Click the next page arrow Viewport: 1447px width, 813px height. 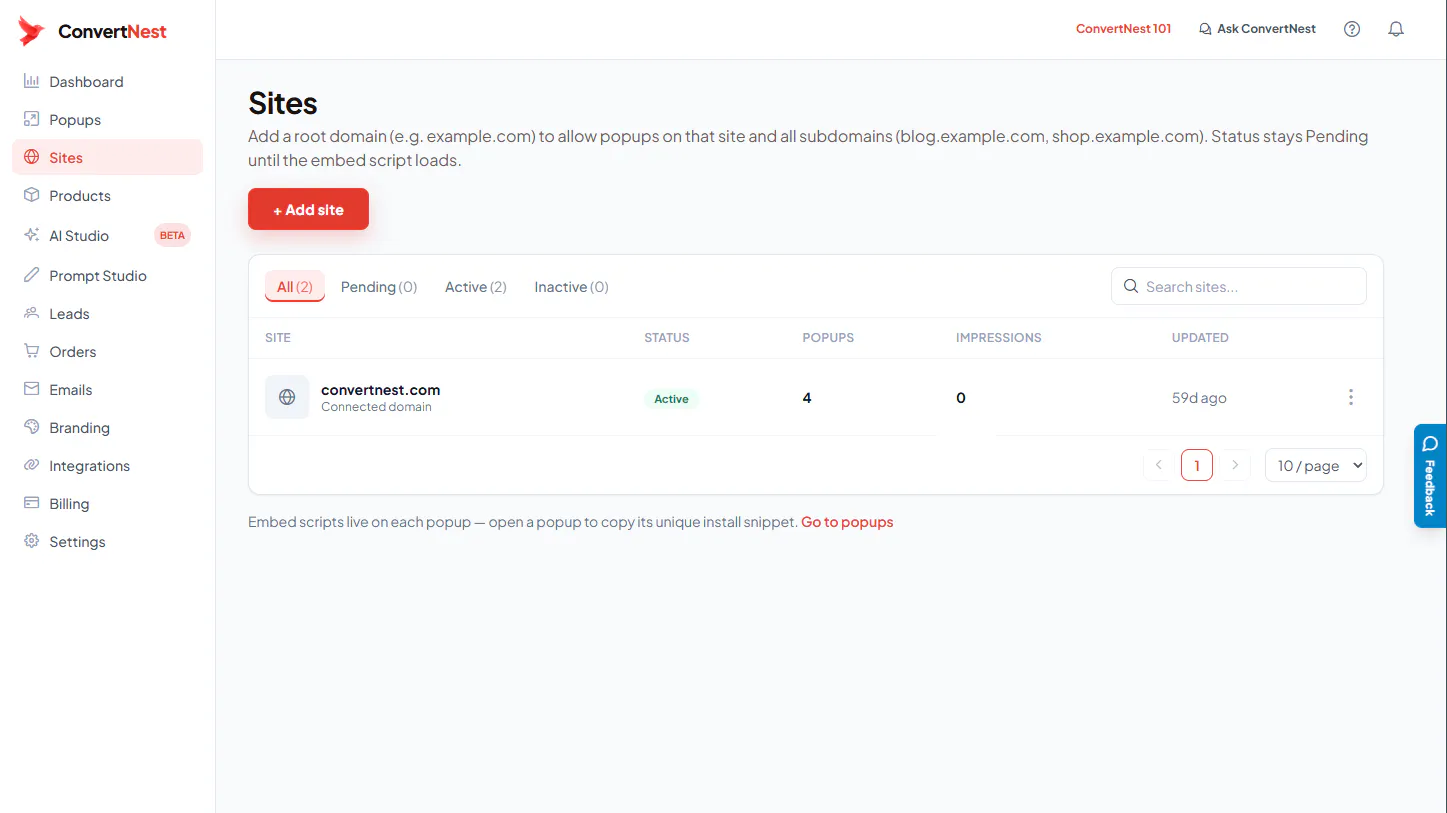[1235, 465]
